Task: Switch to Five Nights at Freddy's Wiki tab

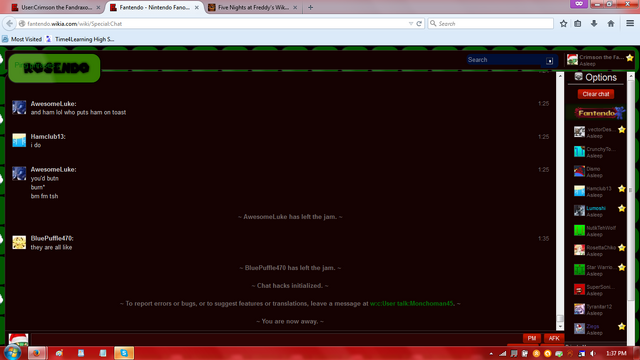Action: [x=253, y=7]
